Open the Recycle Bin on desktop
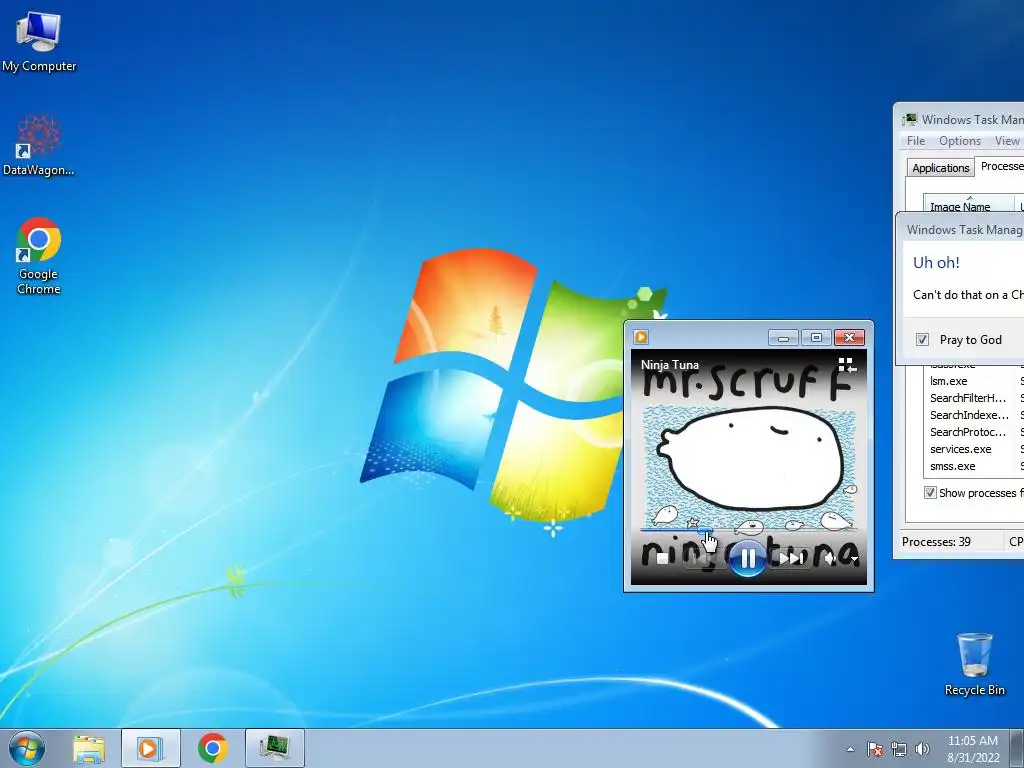The image size is (1024, 768). [x=974, y=664]
